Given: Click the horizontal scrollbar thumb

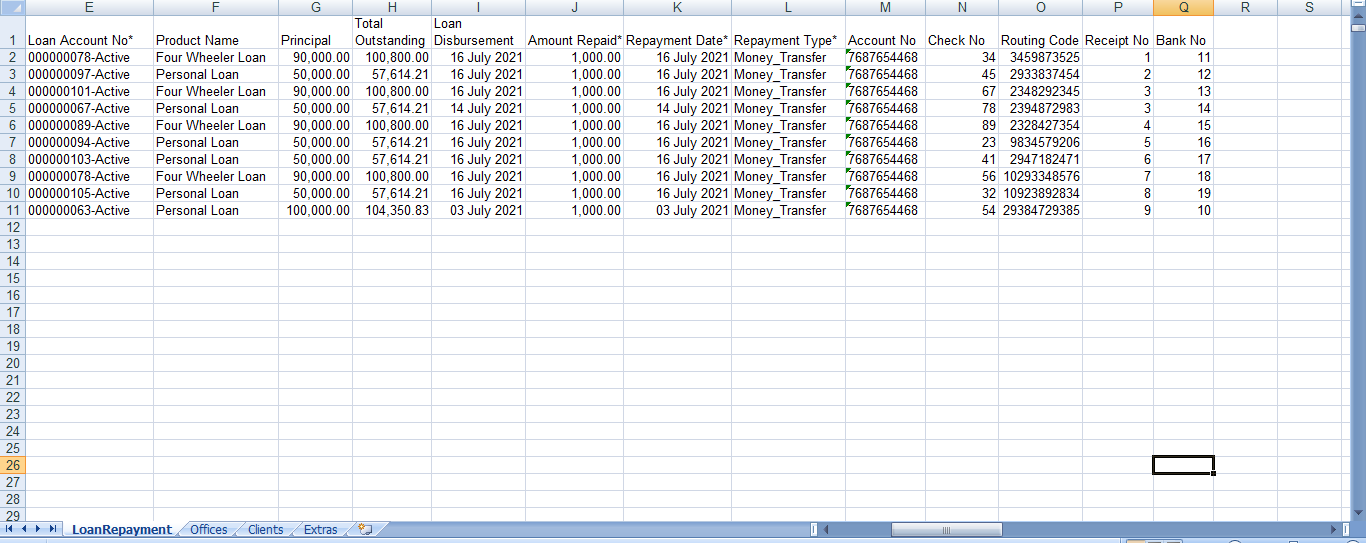Looking at the screenshot, I should pos(945,529).
